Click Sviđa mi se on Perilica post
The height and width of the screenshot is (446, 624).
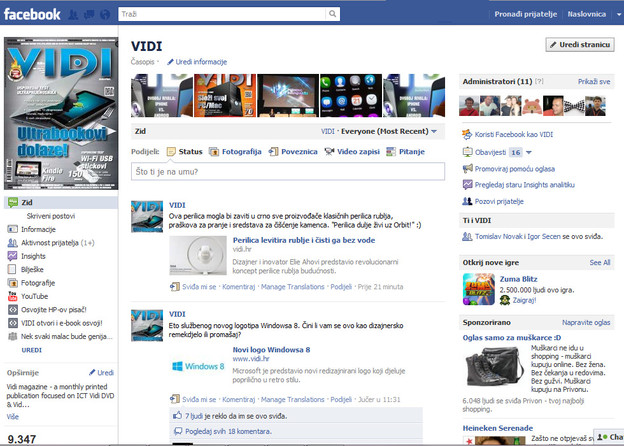pos(199,287)
